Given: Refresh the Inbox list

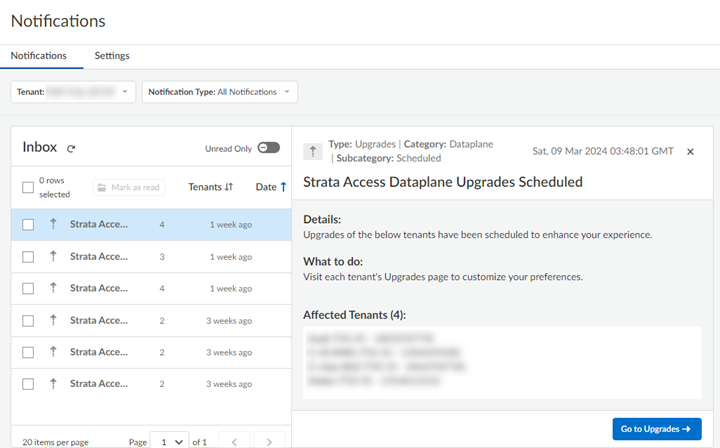Looking at the screenshot, I should [71, 148].
